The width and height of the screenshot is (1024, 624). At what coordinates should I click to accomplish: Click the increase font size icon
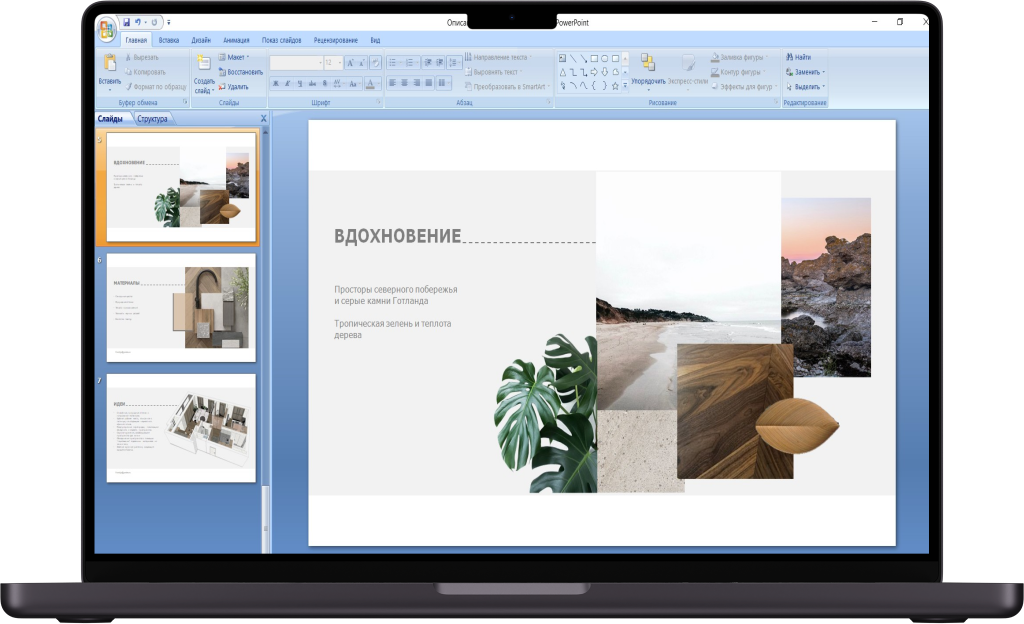click(350, 63)
